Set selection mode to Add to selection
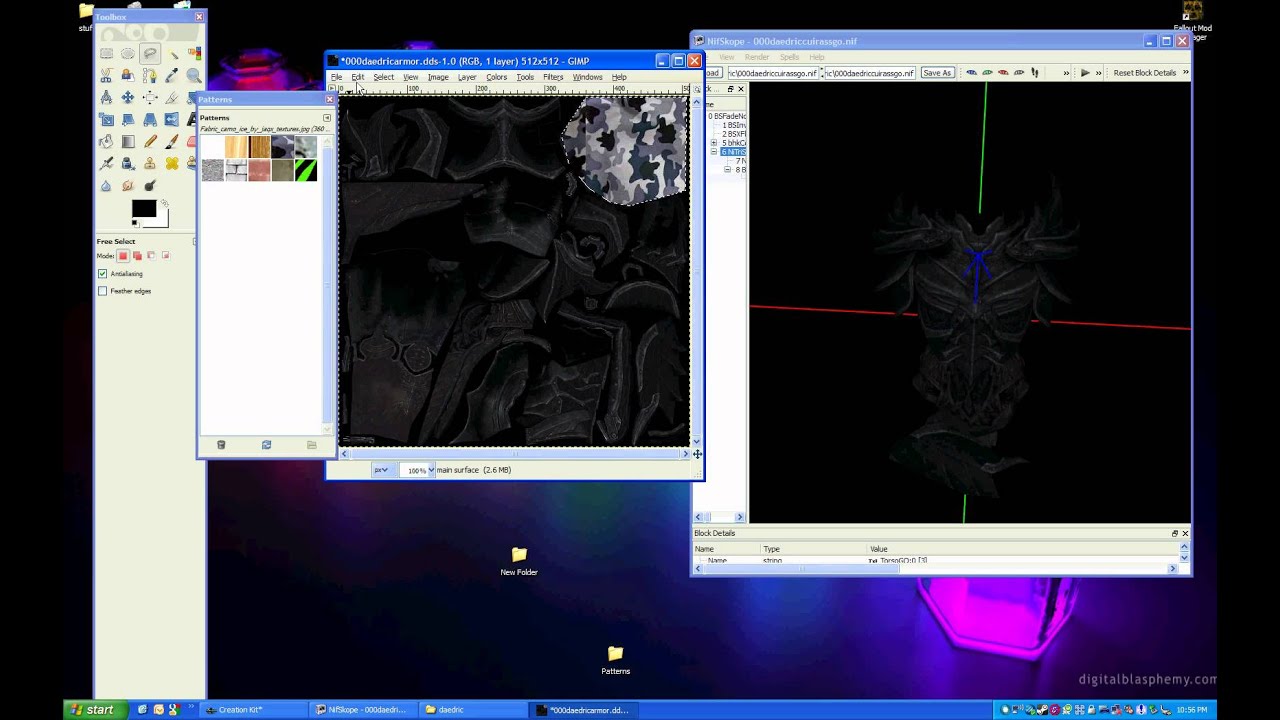1280x720 pixels. 138,256
